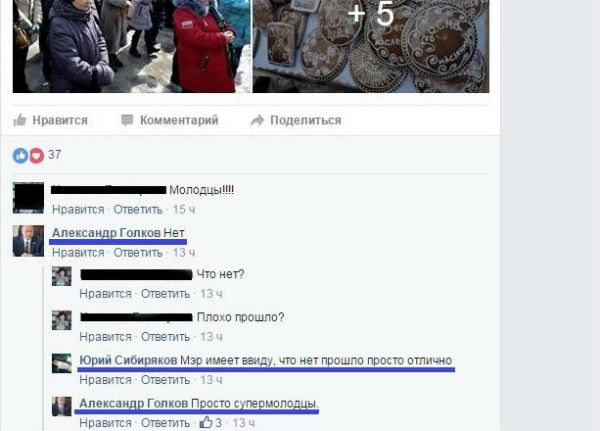Like the Просто супермолодцы comment
600x431 pixels.
[x=106, y=423]
